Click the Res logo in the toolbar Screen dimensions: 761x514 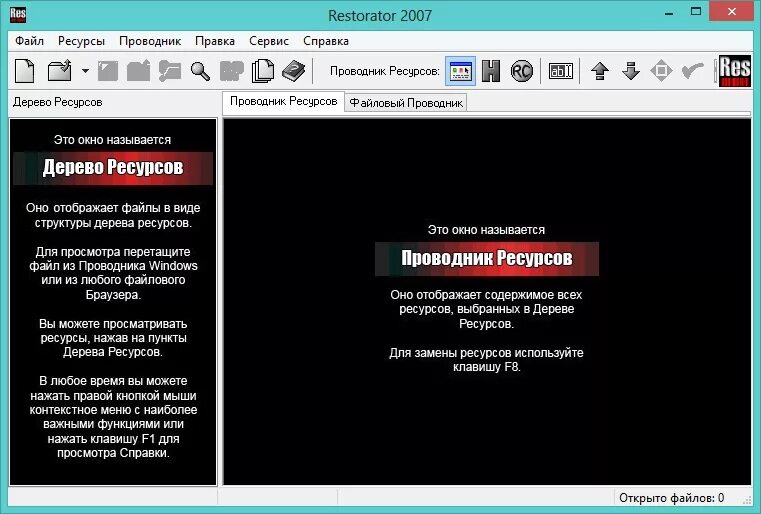coord(735,71)
